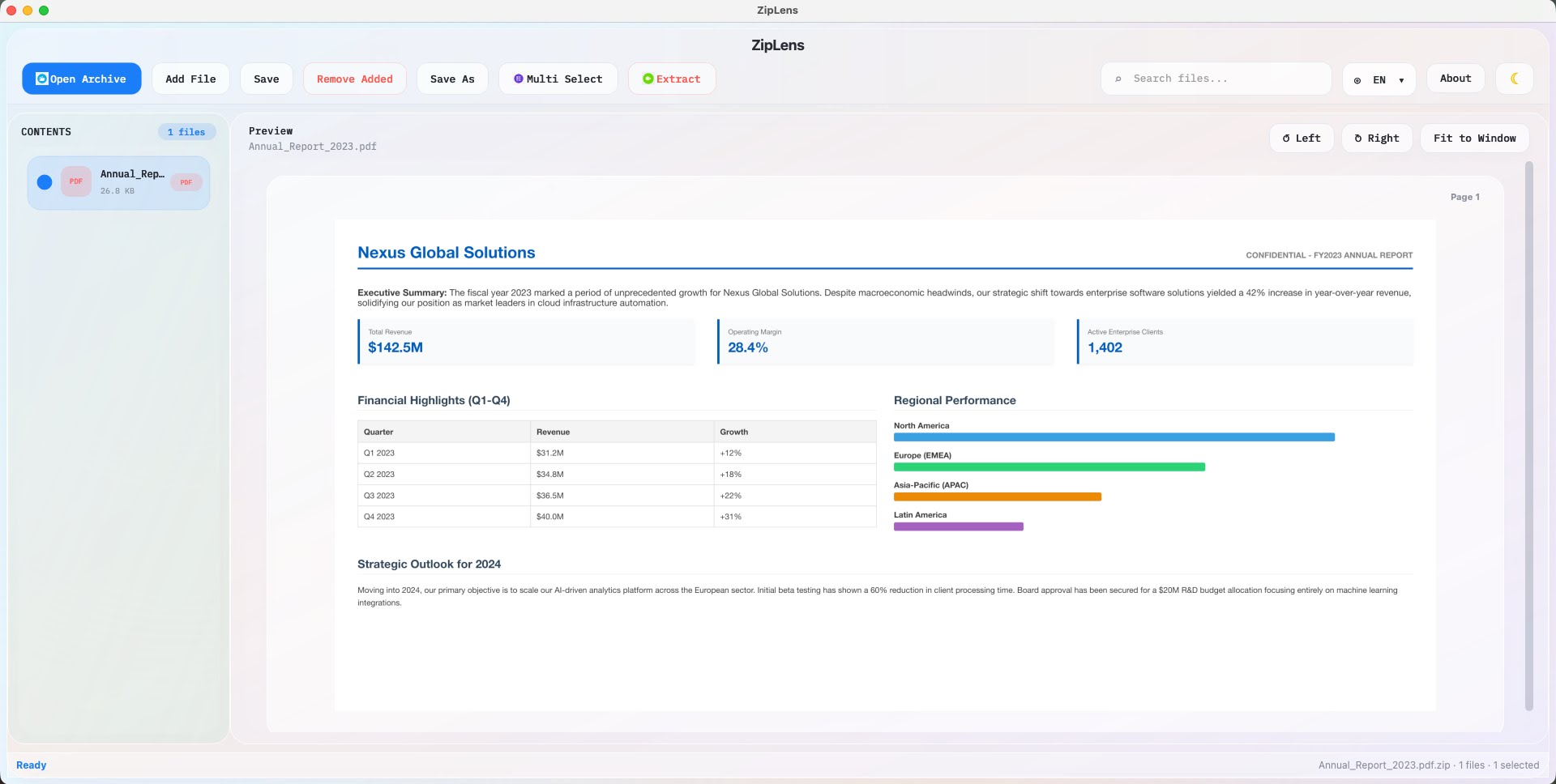Click the Remove Added button
1556x784 pixels.
click(354, 79)
